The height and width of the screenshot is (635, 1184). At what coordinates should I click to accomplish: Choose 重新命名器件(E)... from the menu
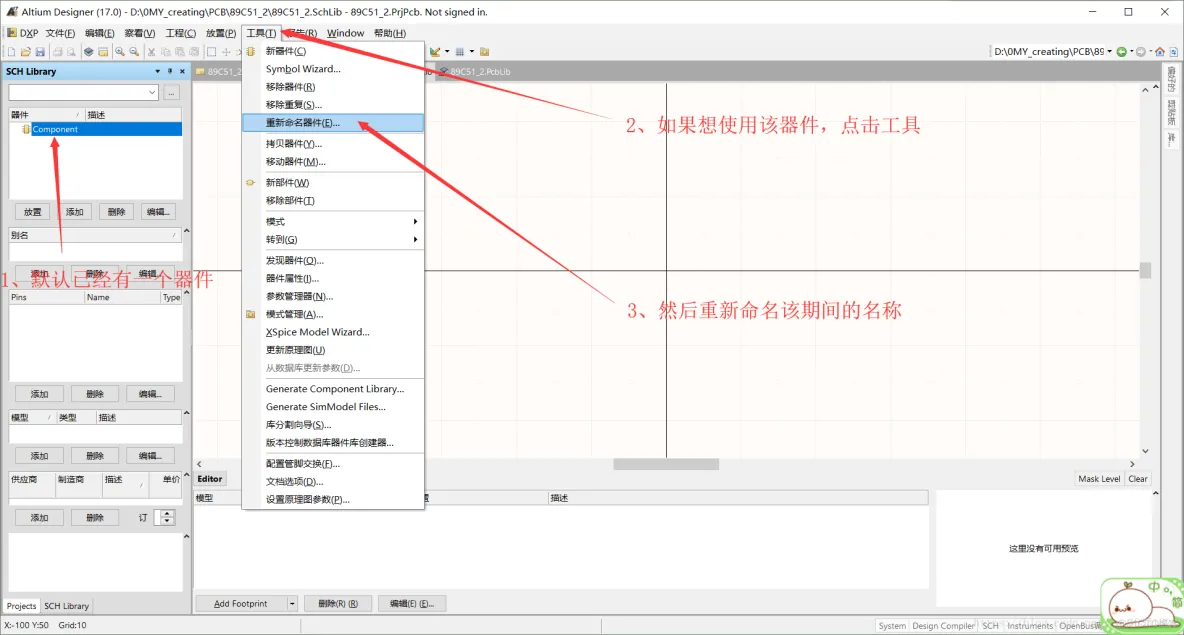[332, 123]
